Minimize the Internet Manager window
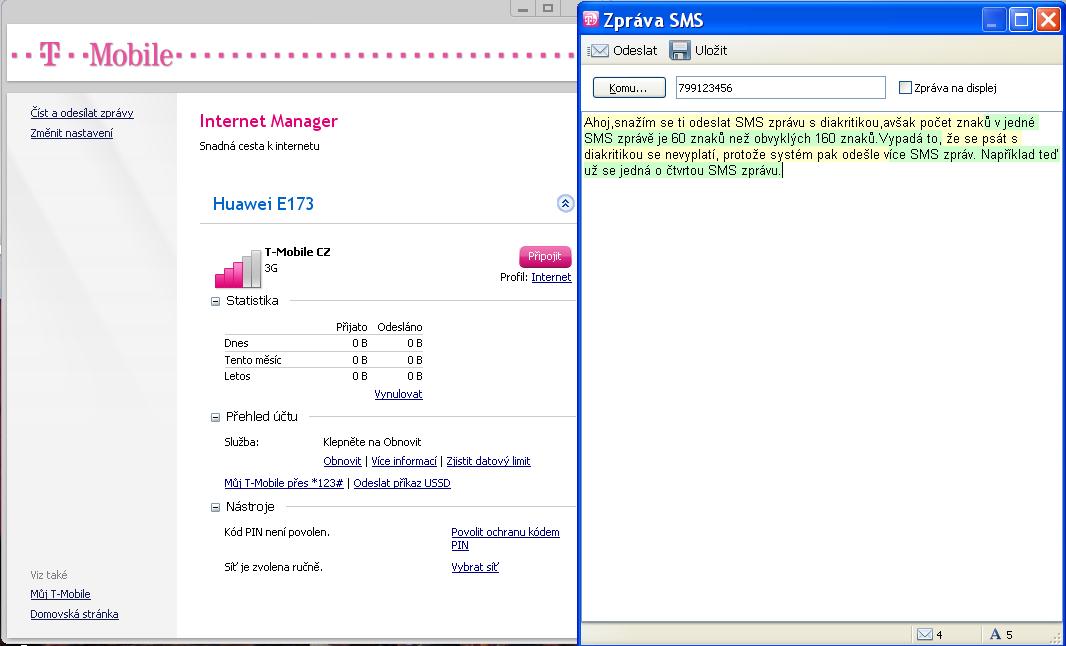Viewport: 1066px width, 646px height. coord(523,9)
